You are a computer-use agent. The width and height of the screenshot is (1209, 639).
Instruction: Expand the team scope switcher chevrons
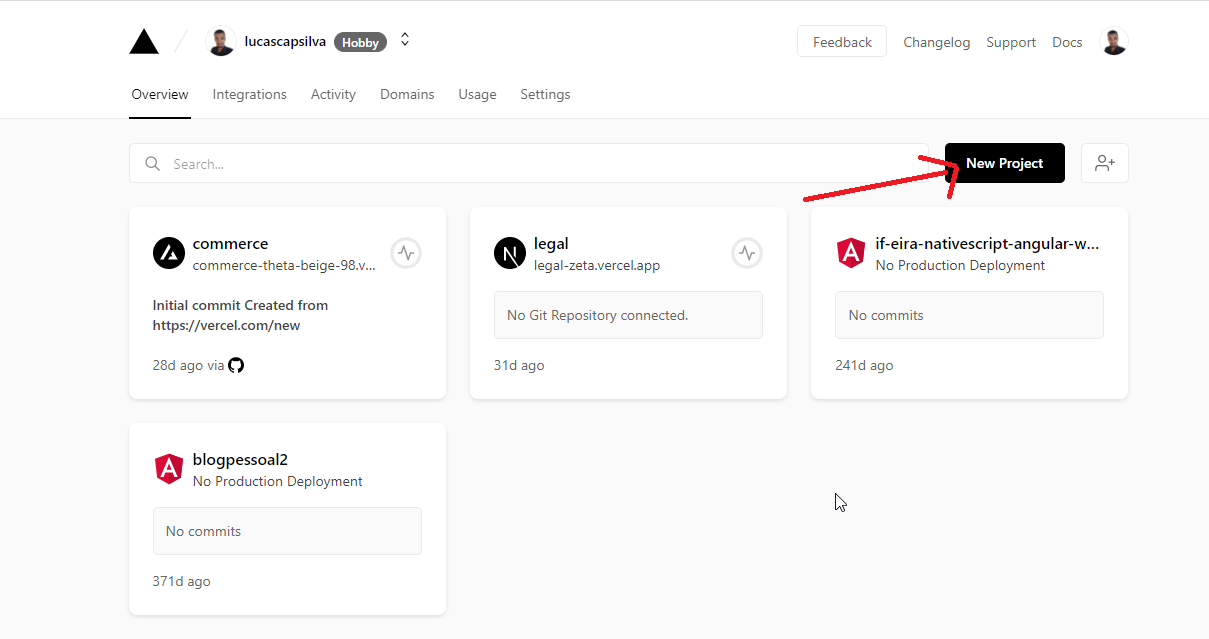coord(405,40)
